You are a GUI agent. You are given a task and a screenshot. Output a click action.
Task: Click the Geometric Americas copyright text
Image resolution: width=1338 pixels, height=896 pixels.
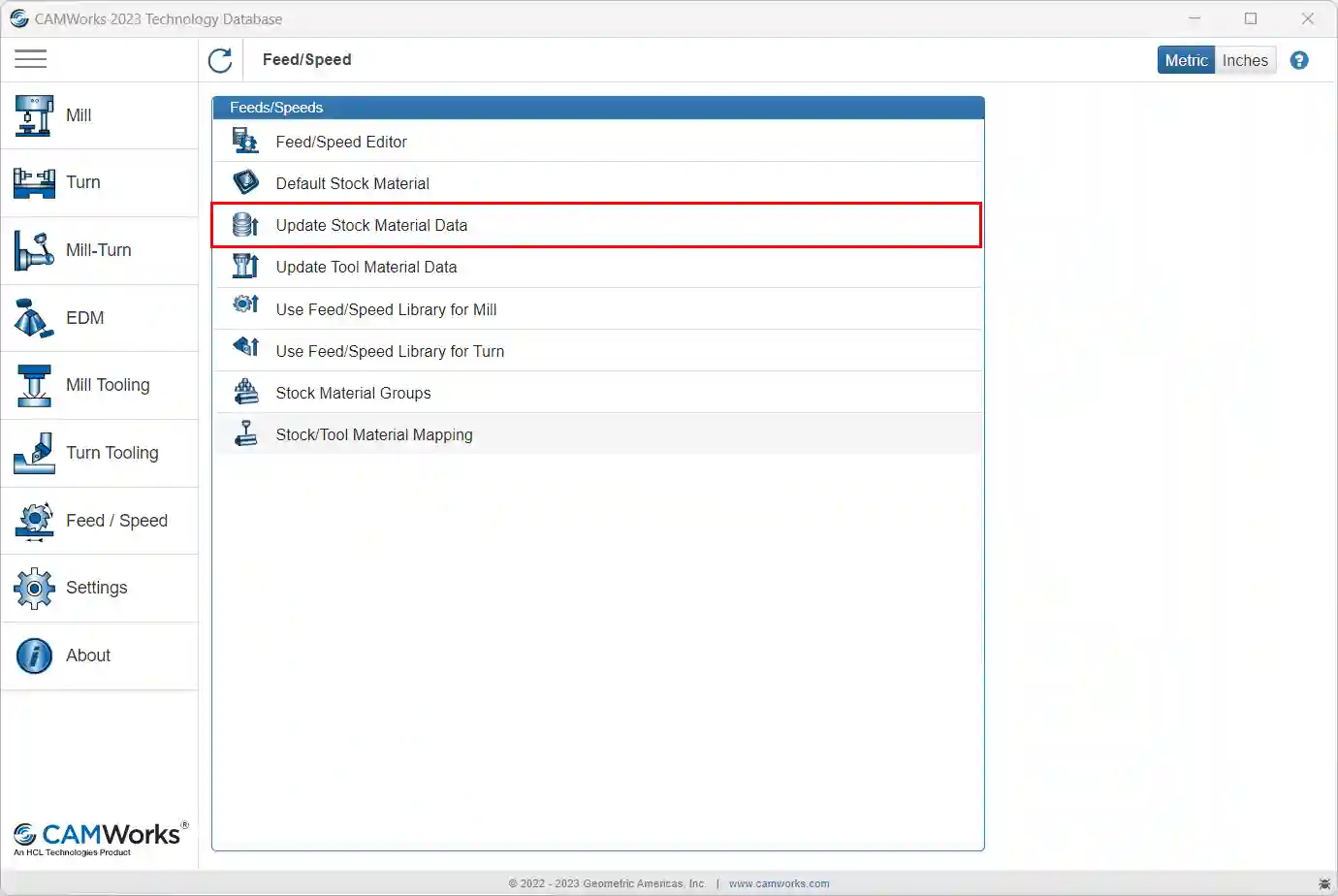tap(607, 883)
